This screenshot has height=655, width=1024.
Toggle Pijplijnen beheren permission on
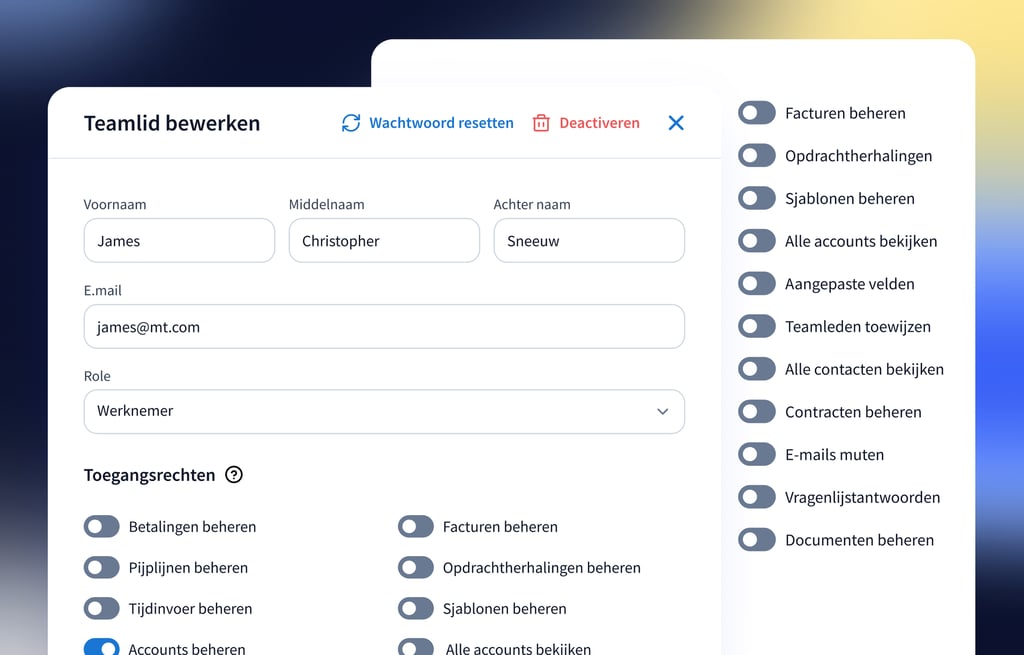[x=102, y=568]
